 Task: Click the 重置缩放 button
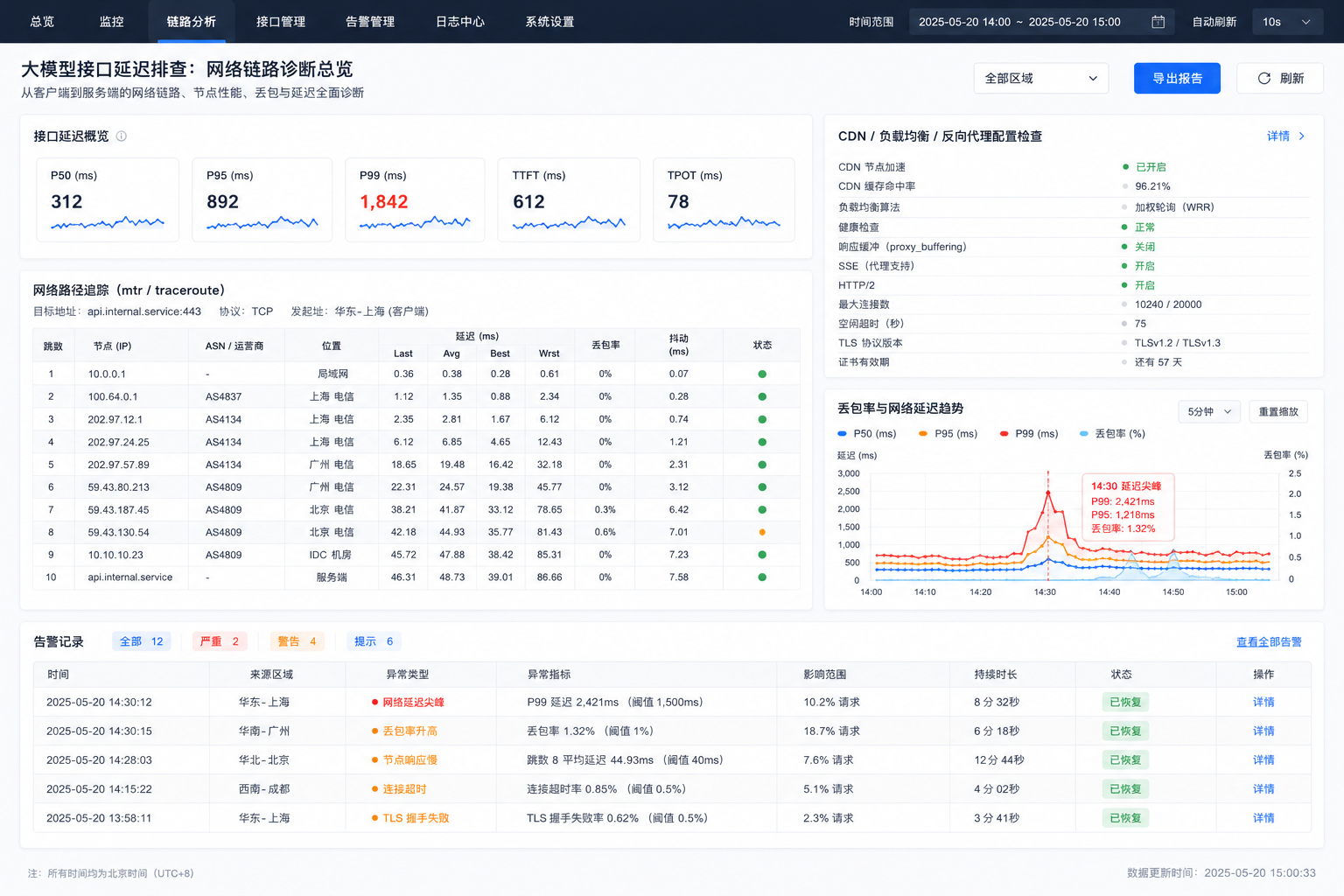point(1278,411)
